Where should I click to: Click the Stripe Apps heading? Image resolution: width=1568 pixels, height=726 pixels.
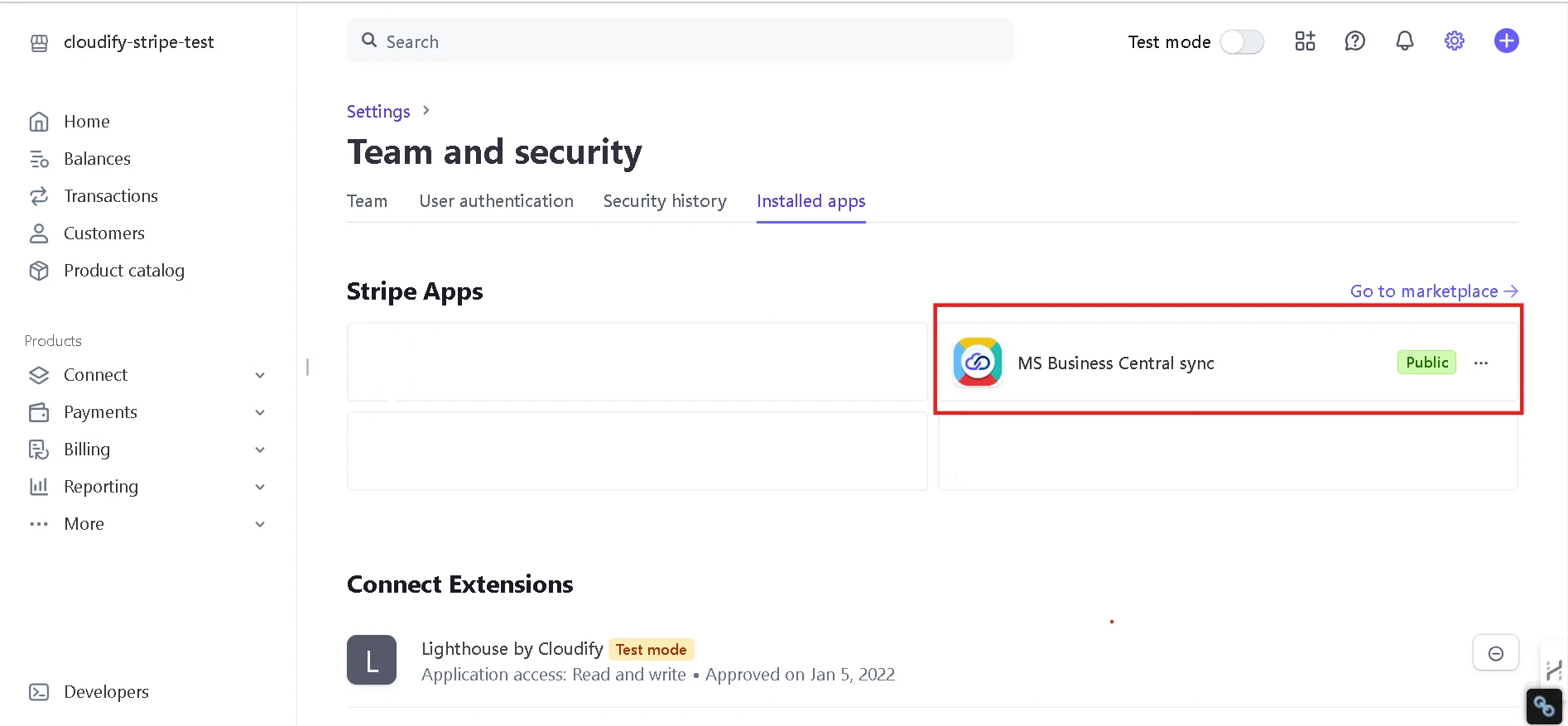click(x=415, y=291)
